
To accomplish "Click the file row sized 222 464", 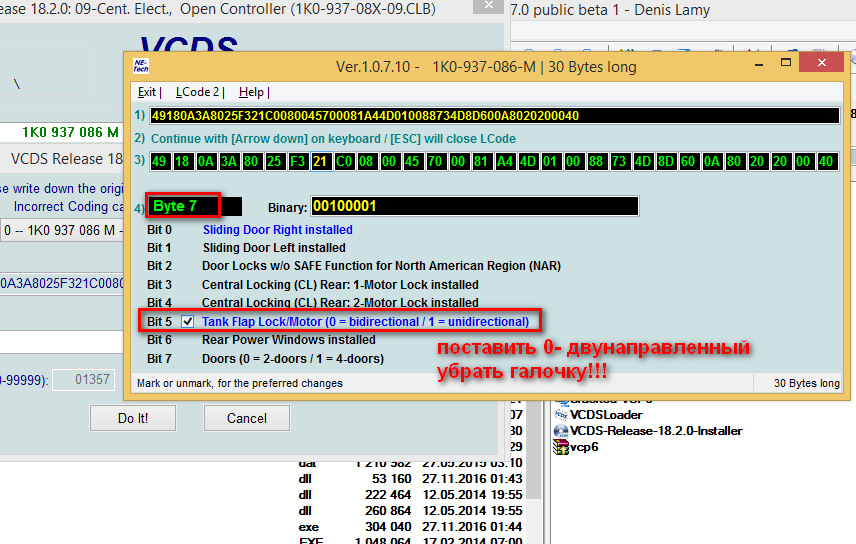I will click(x=411, y=495).
